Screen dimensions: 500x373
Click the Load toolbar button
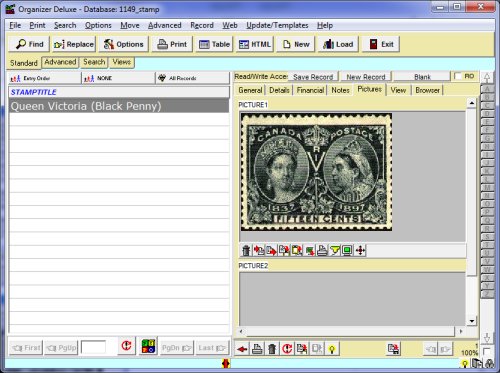pyautogui.click(x=338, y=44)
